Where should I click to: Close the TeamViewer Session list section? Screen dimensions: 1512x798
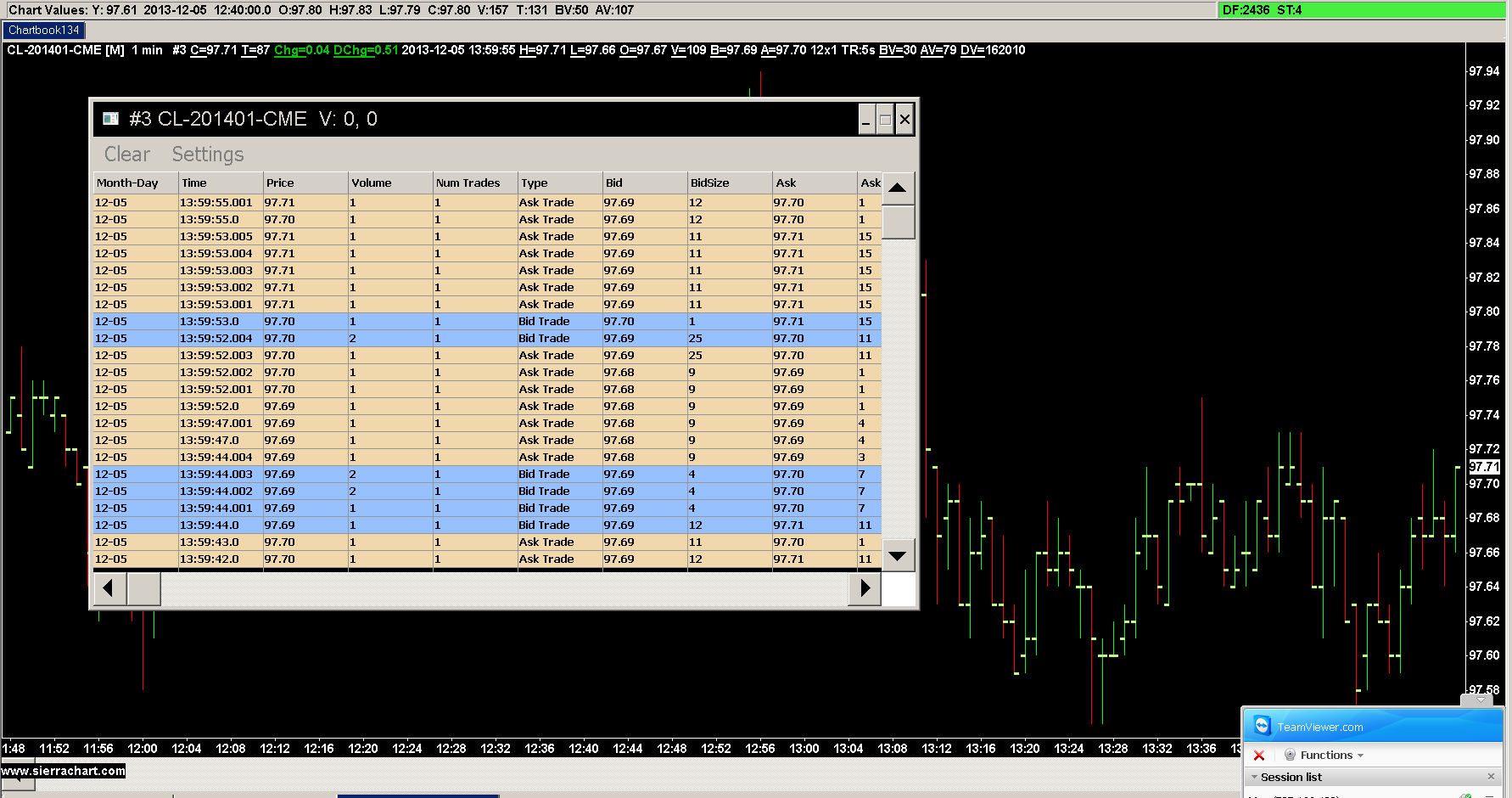(1491, 777)
